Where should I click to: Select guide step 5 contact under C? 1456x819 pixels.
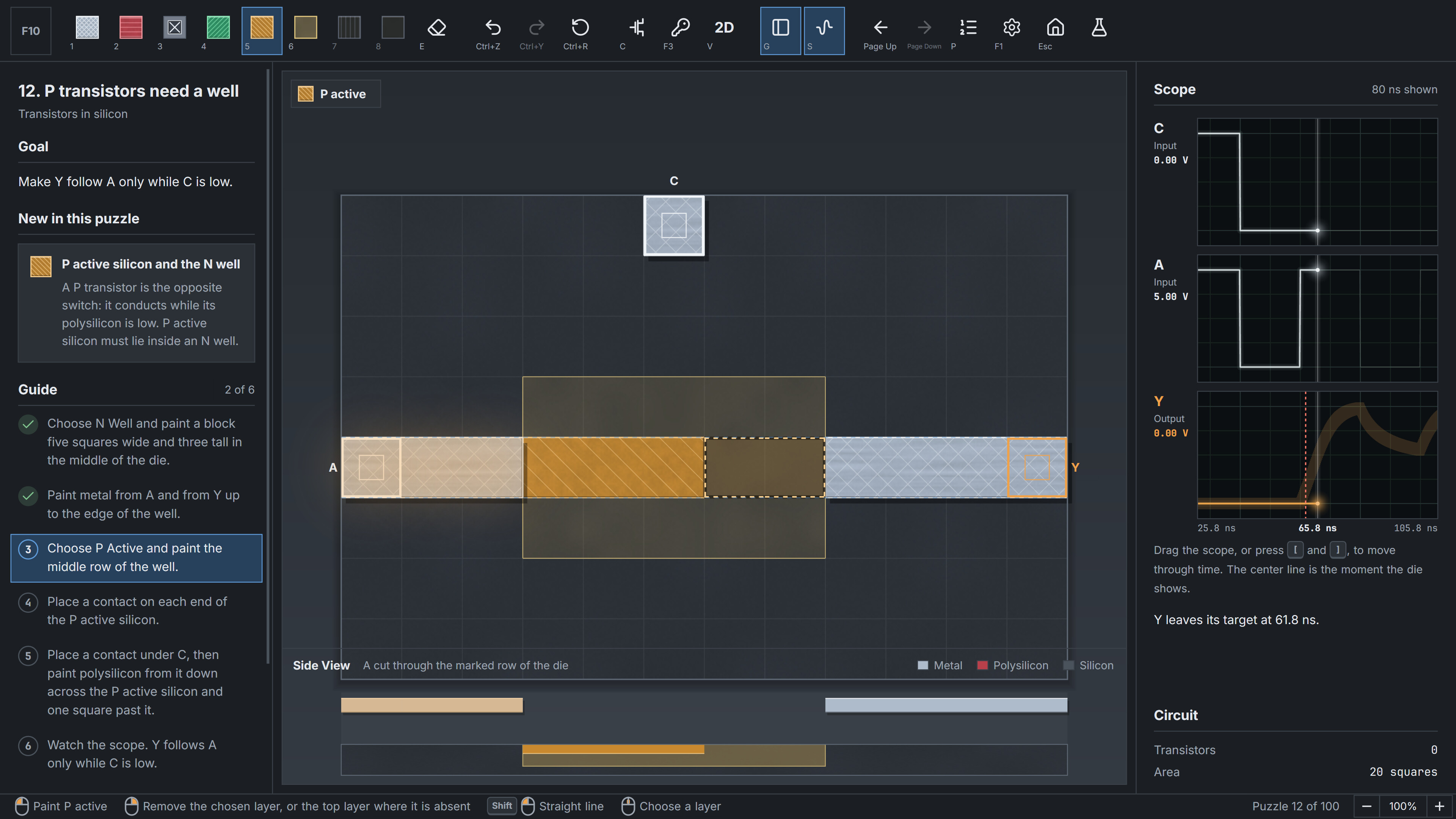(x=136, y=682)
